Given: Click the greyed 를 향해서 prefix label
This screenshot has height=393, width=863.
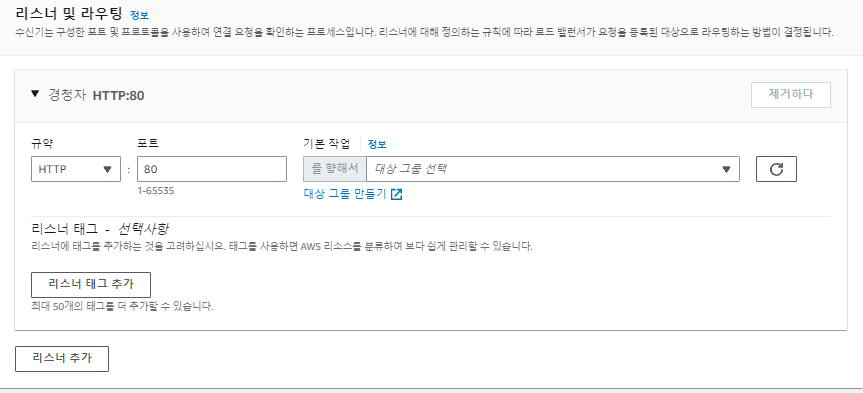Looking at the screenshot, I should [x=335, y=169].
